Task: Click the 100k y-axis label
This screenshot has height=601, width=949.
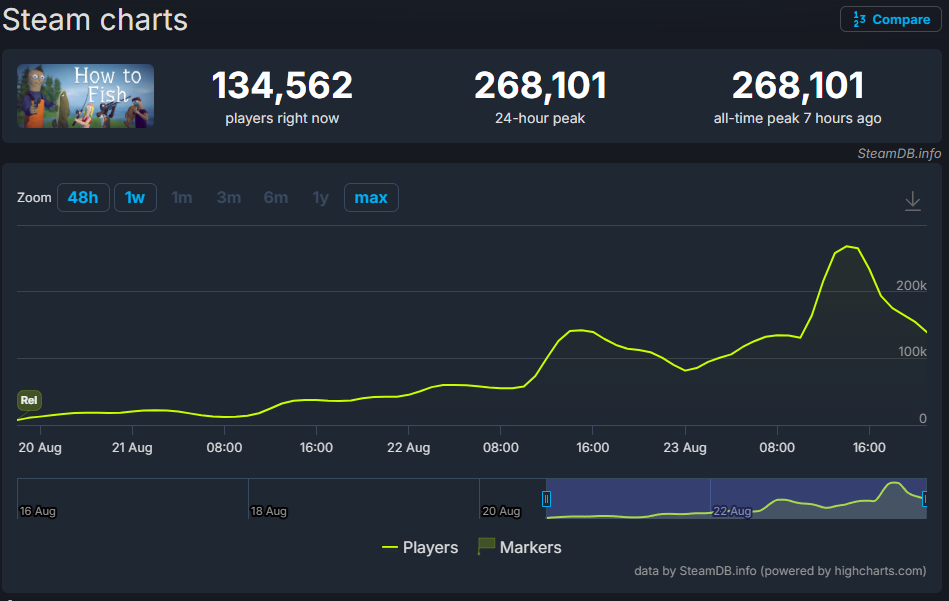Action: [912, 352]
